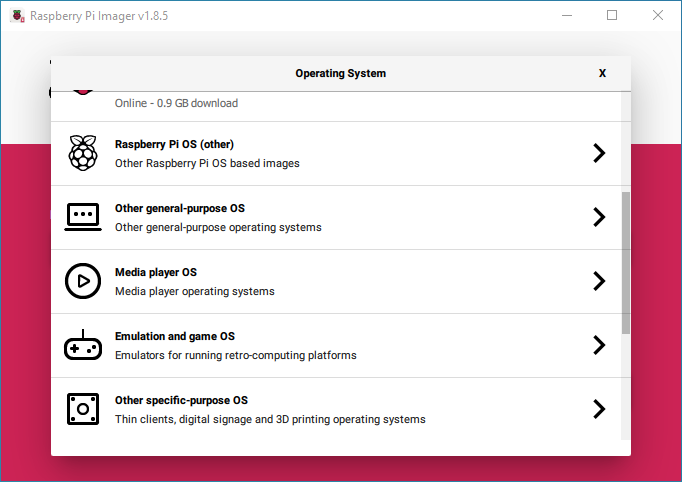Click the laptop icon for general-purpose OS
Image resolution: width=682 pixels, height=482 pixels.
click(83, 217)
